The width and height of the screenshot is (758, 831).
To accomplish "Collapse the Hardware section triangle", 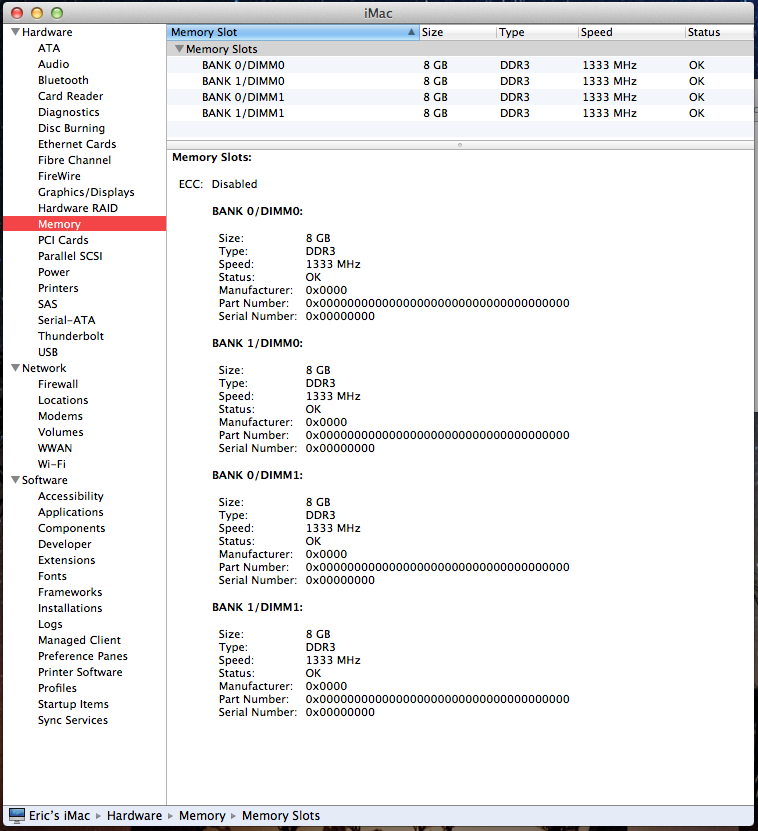I will point(15,32).
